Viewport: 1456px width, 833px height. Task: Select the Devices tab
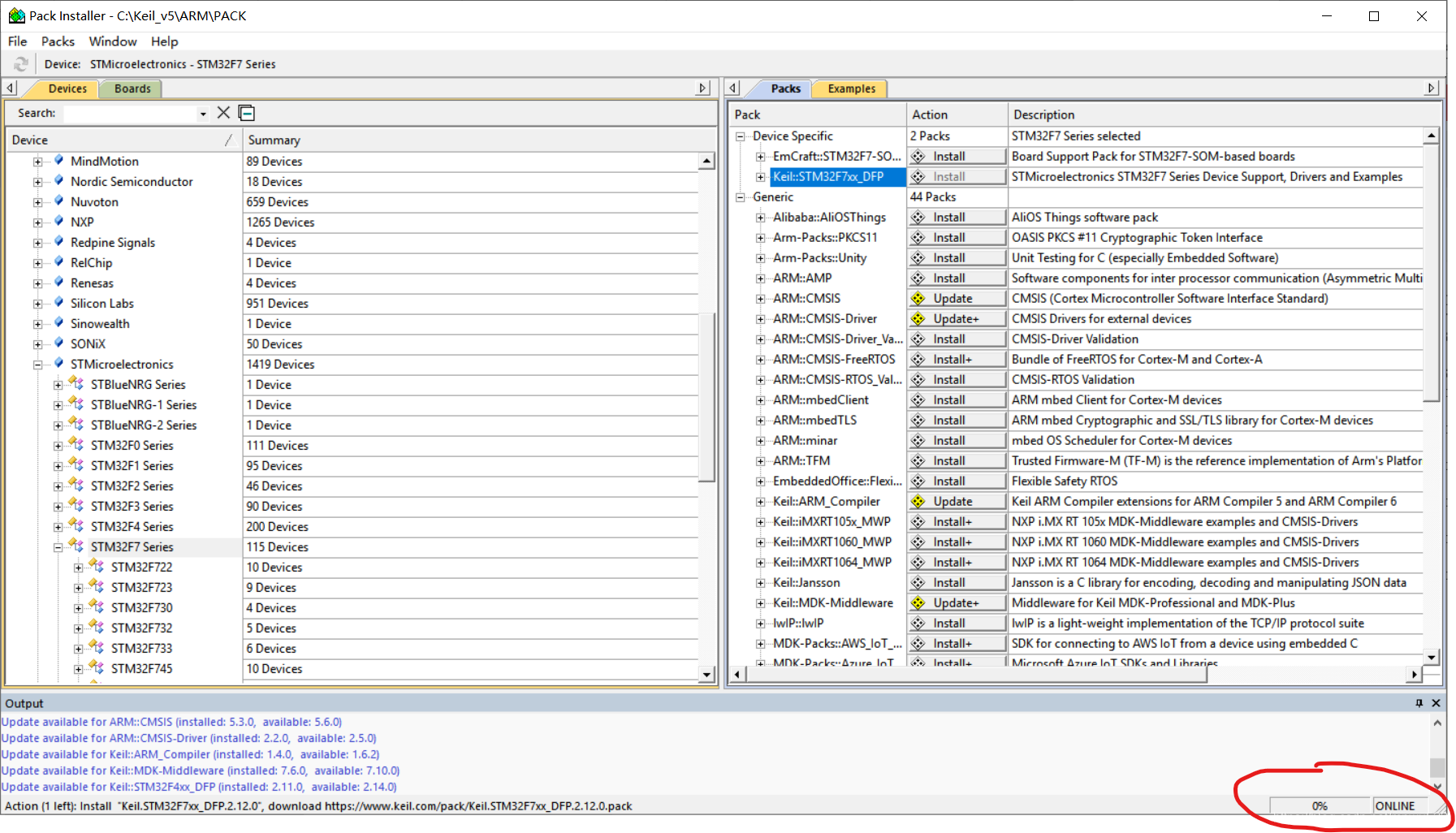click(67, 88)
